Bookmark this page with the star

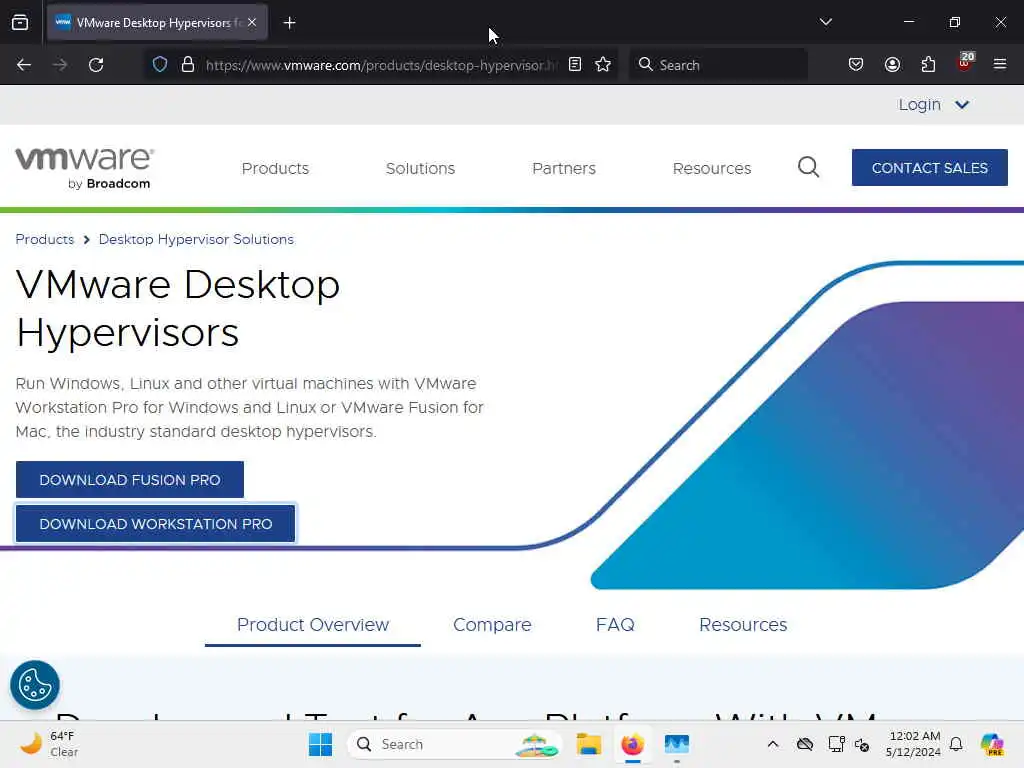click(x=603, y=65)
